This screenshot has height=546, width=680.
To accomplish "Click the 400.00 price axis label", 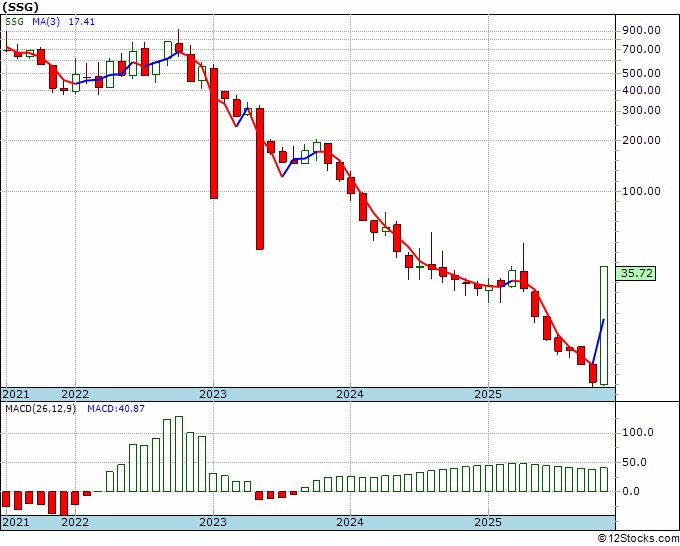I will coord(641,91).
